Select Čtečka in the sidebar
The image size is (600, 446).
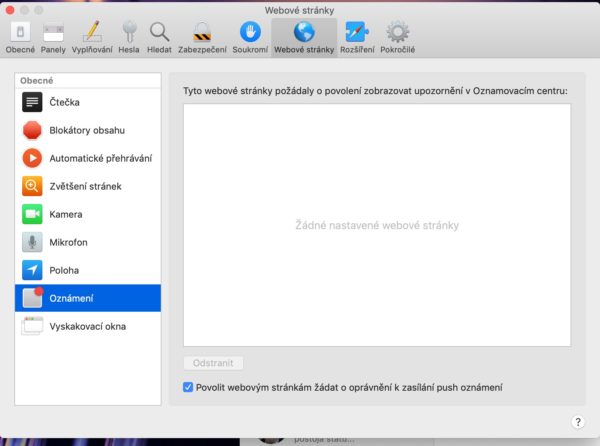[88, 102]
